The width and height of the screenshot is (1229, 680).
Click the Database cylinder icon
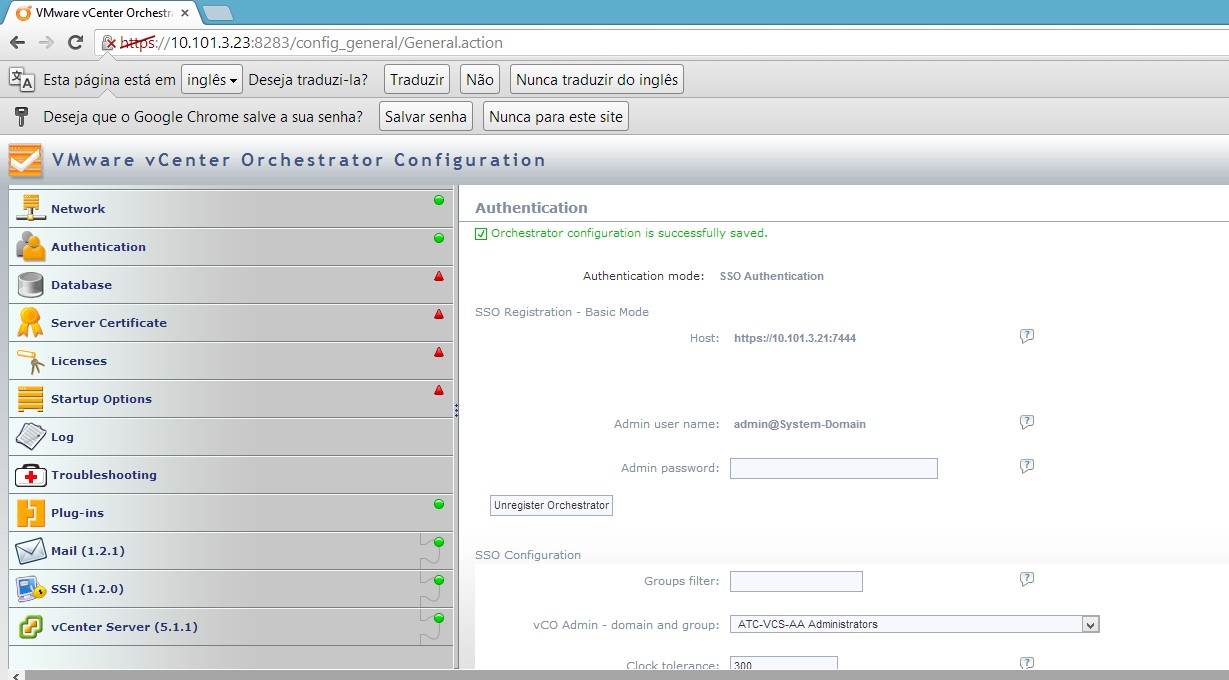(31, 285)
